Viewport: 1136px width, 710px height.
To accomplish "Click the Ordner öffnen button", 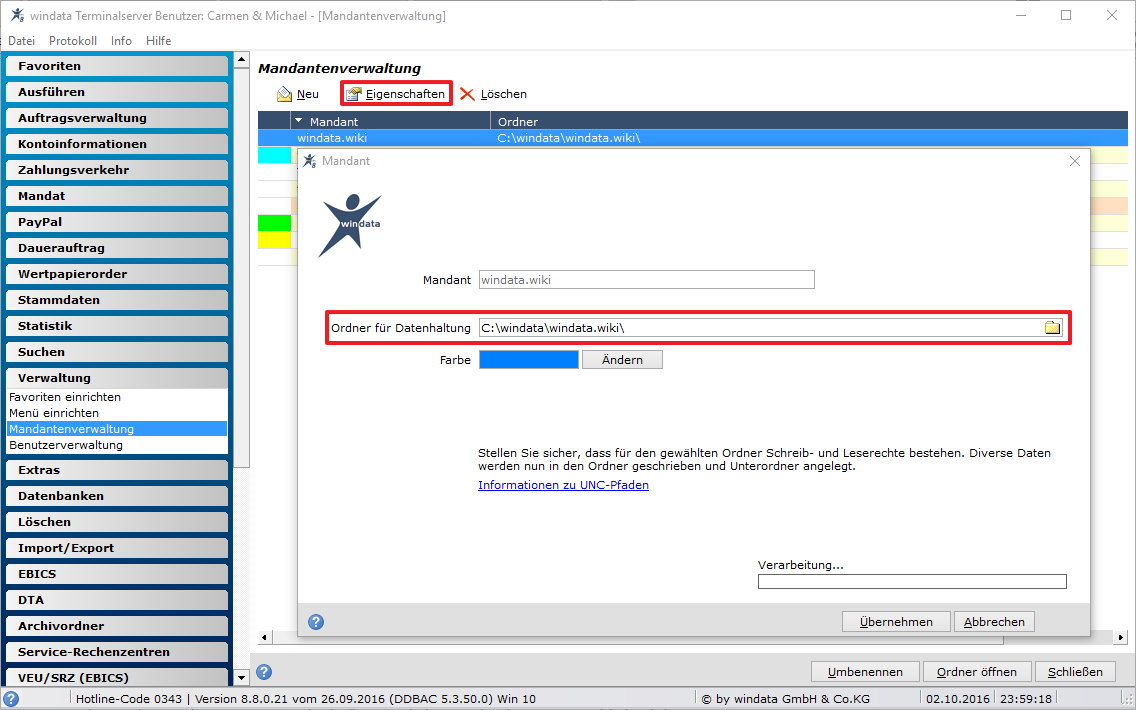I will [x=977, y=672].
